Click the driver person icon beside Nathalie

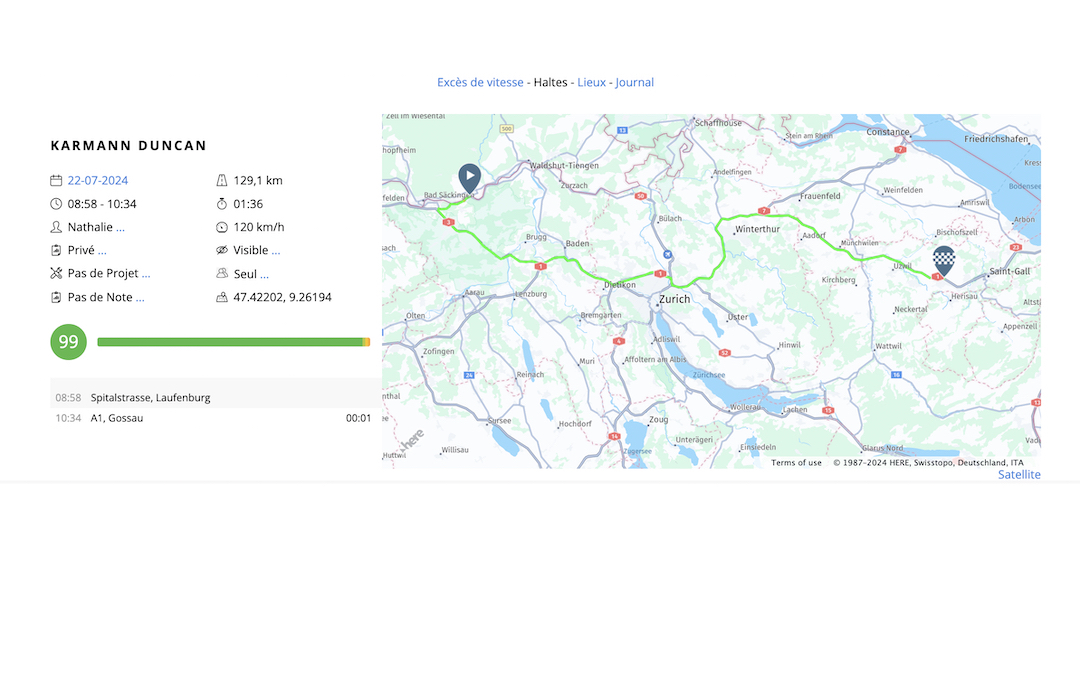coord(56,227)
